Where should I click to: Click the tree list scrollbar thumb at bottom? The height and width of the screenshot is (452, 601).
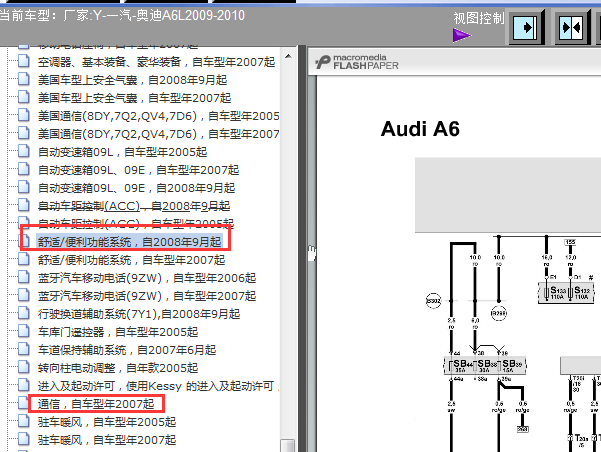pos(288,445)
